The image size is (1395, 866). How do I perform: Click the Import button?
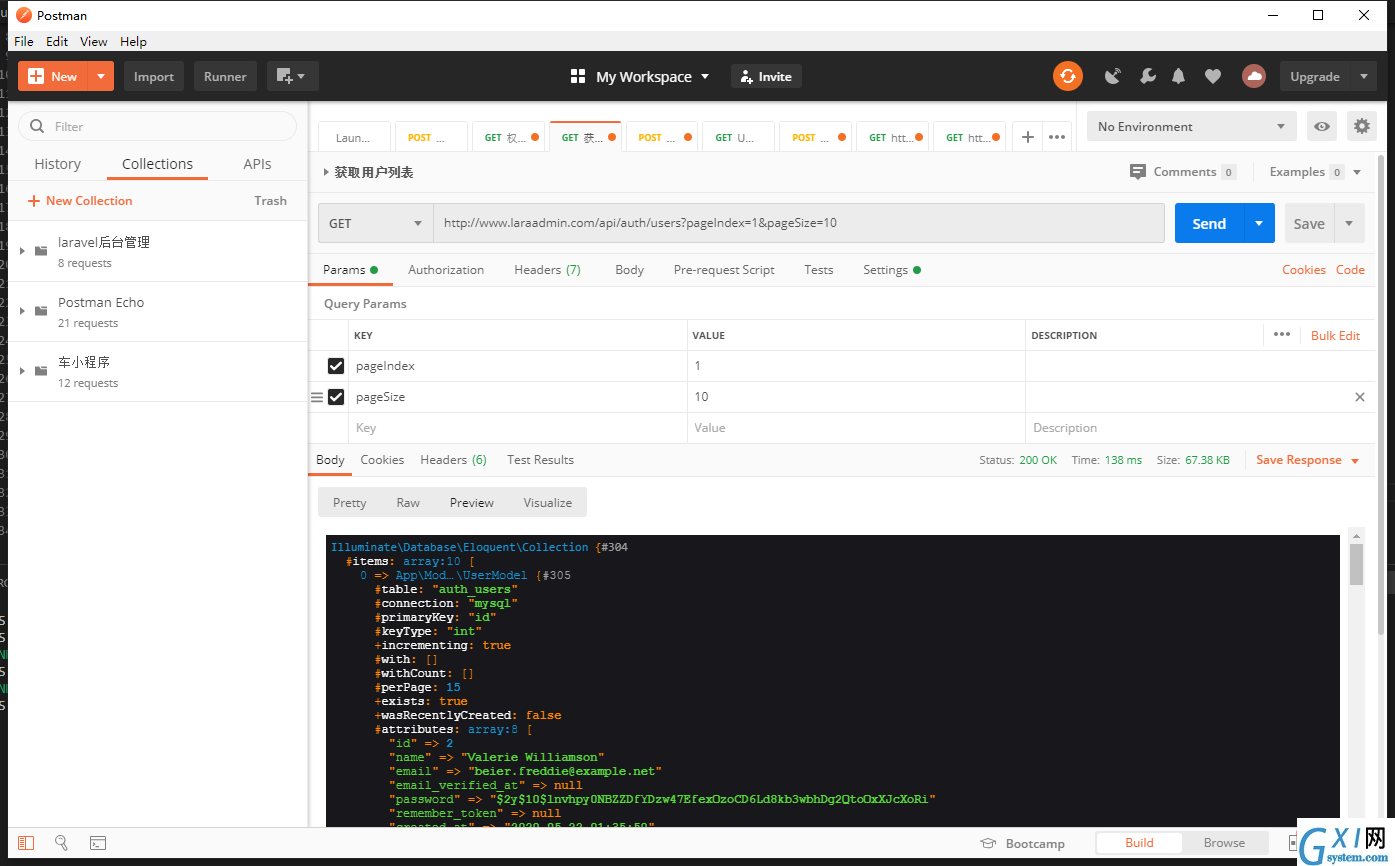(154, 76)
